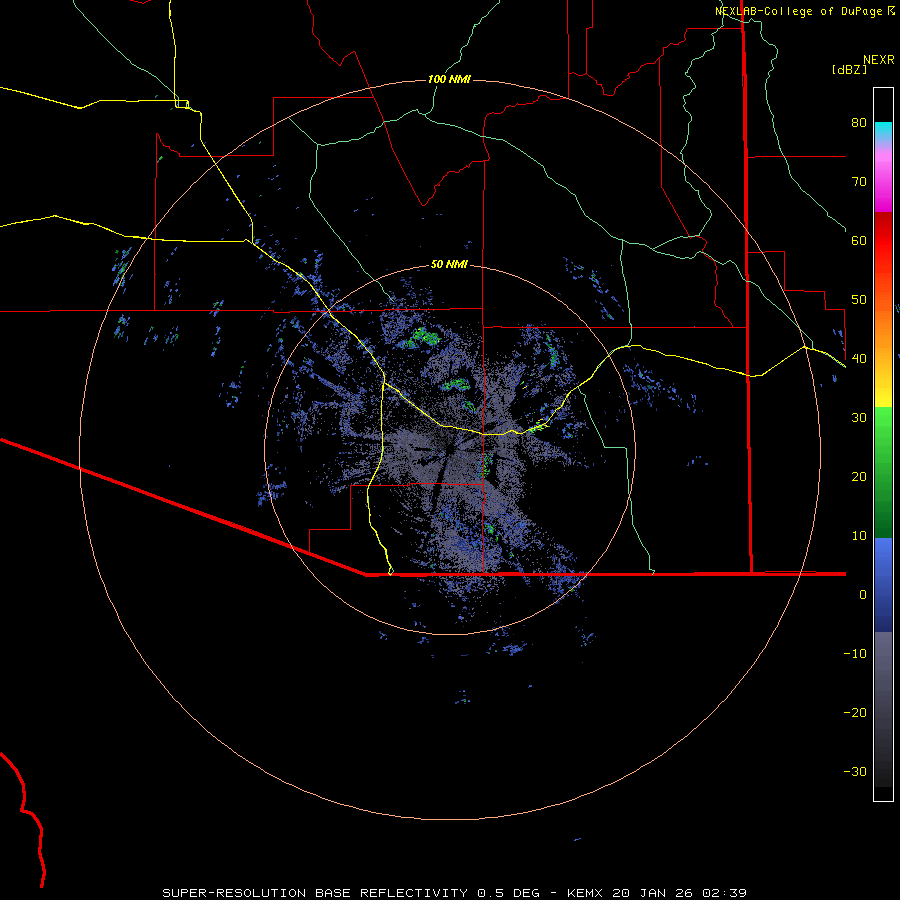Select the "20" value on the dBZ scale
The height and width of the screenshot is (900, 900).
pos(859,477)
